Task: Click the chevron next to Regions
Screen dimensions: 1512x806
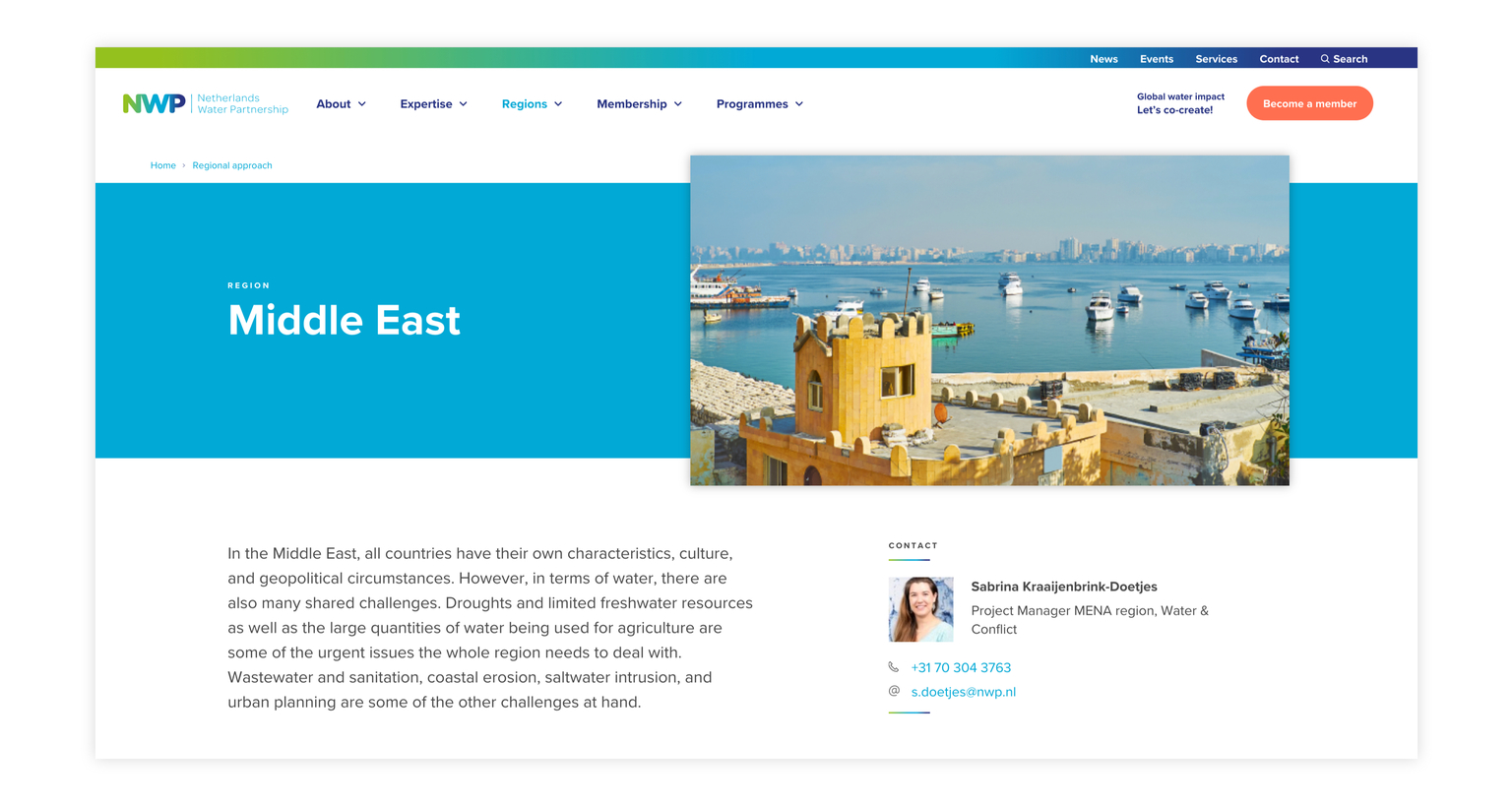Action: [560, 103]
